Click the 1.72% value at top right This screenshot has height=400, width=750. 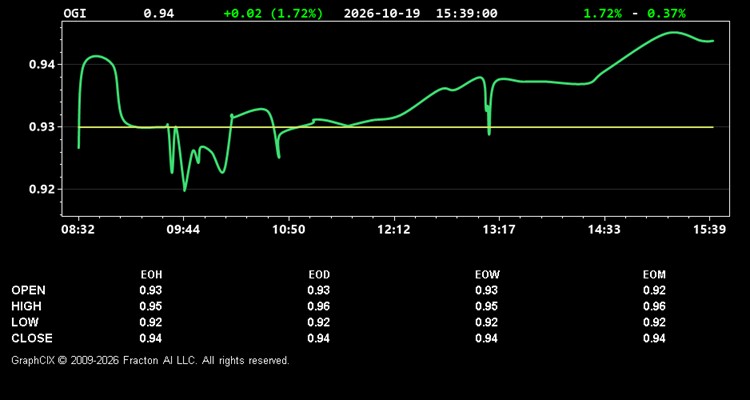603,13
